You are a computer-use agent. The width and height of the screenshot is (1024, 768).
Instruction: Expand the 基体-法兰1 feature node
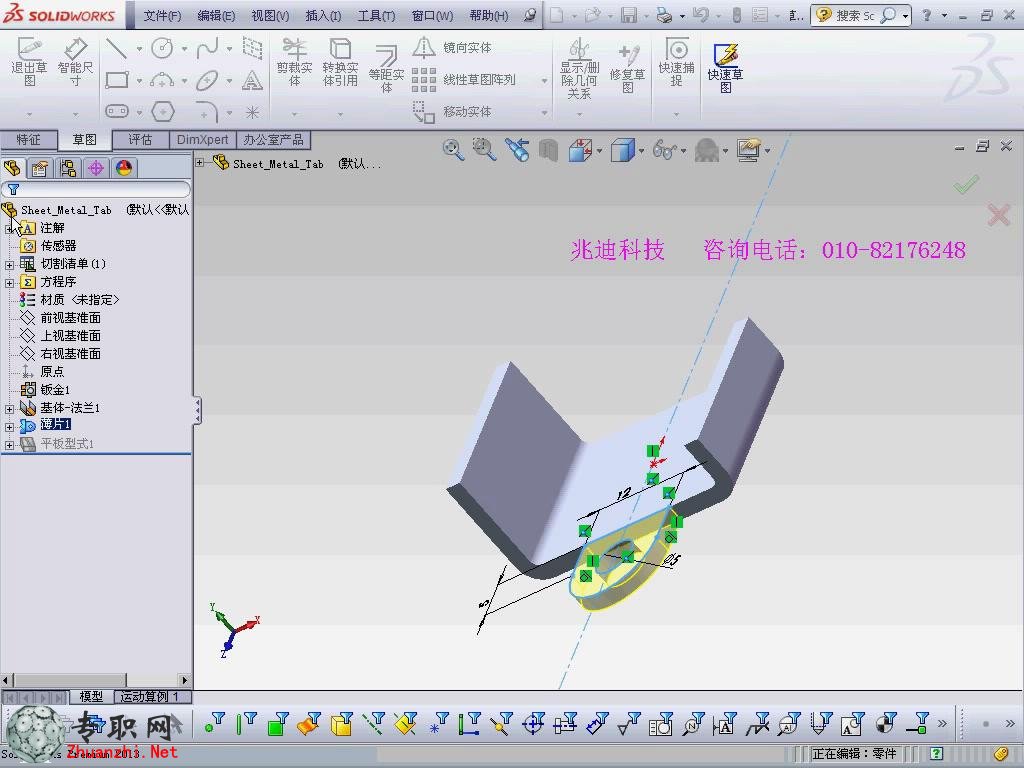(9, 409)
